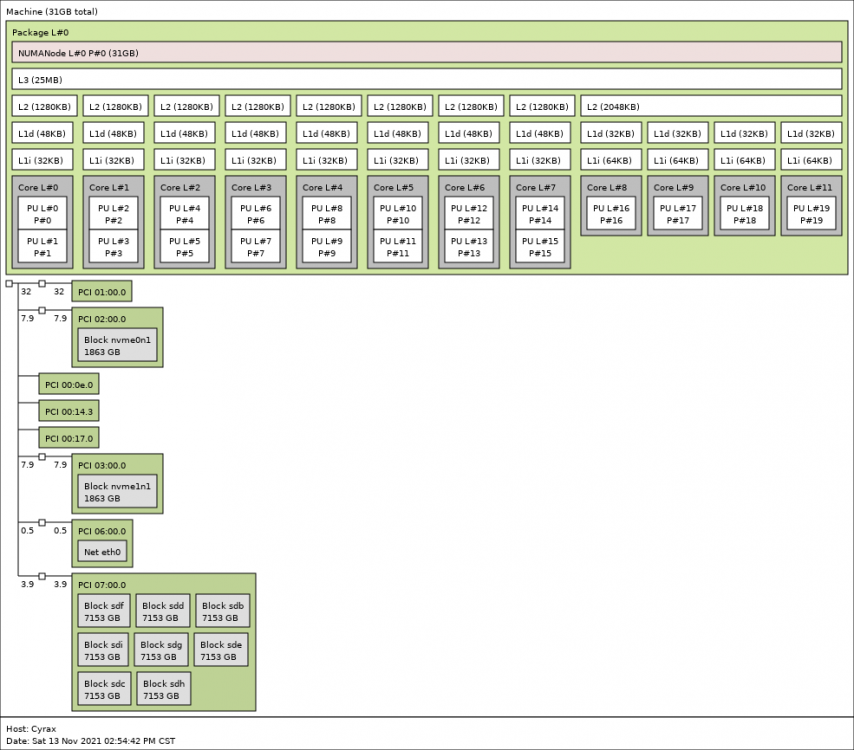Select the PCI 02:00.0 label

tap(102, 319)
